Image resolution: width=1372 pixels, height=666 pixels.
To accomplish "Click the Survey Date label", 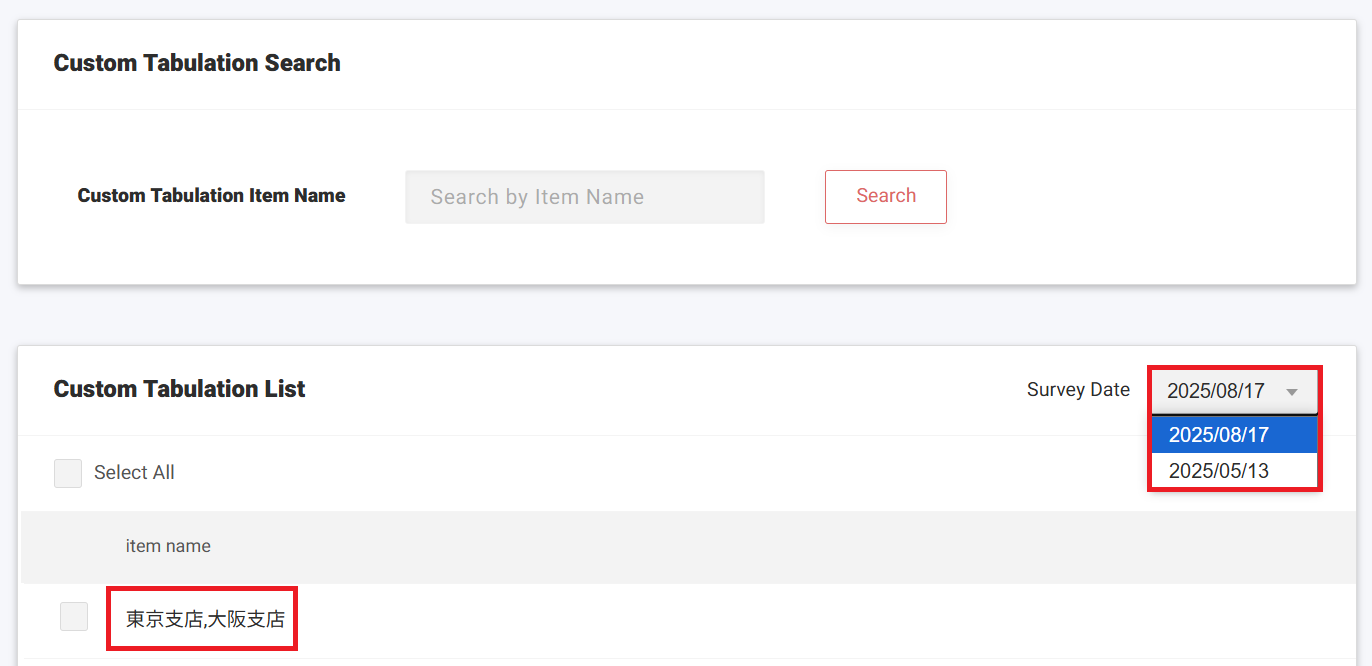I will click(x=1078, y=390).
